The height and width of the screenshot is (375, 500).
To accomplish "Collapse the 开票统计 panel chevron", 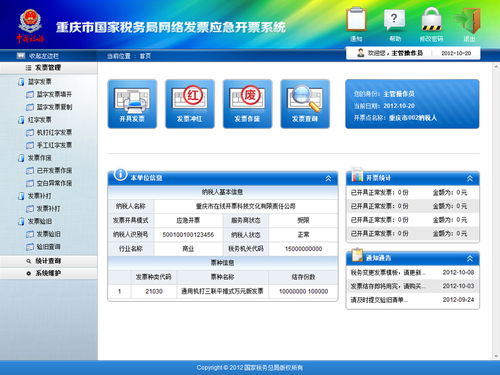I will pos(470,178).
